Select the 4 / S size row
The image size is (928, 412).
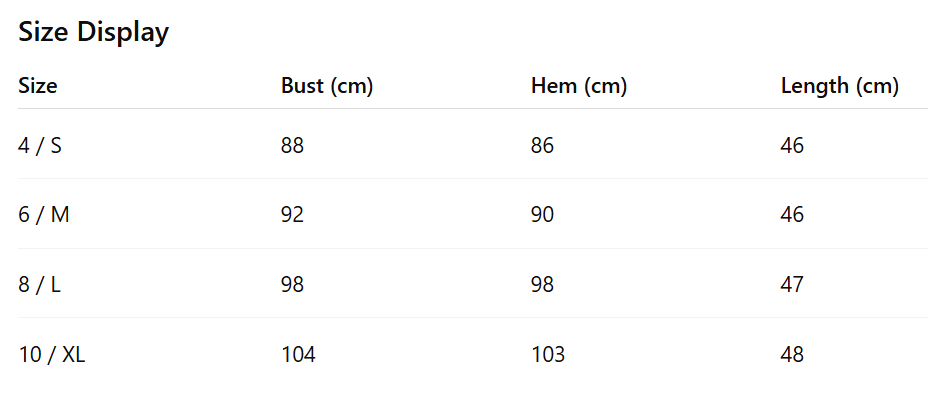pyautogui.click(x=40, y=145)
